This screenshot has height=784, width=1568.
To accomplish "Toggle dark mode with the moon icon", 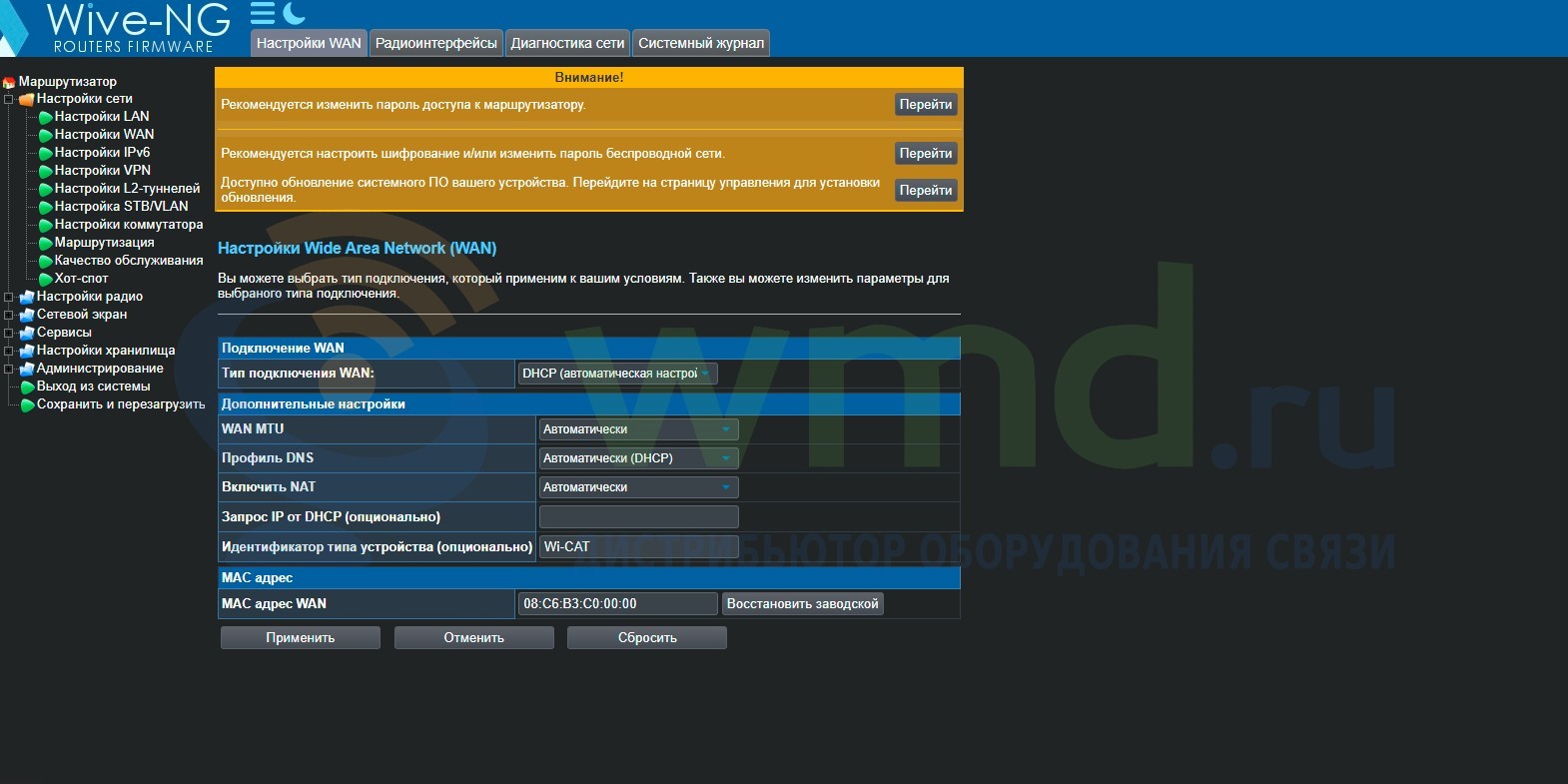I will pos(294,13).
